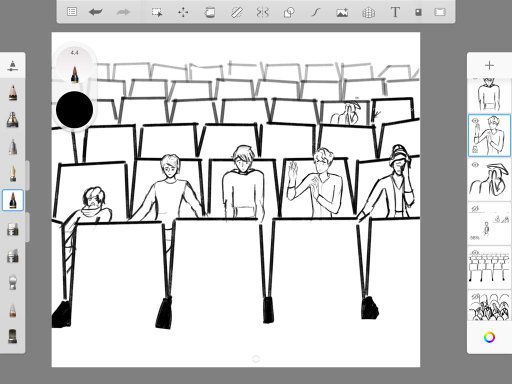Undo the last stroke
Screen dimensions: 512x384
(96, 12)
